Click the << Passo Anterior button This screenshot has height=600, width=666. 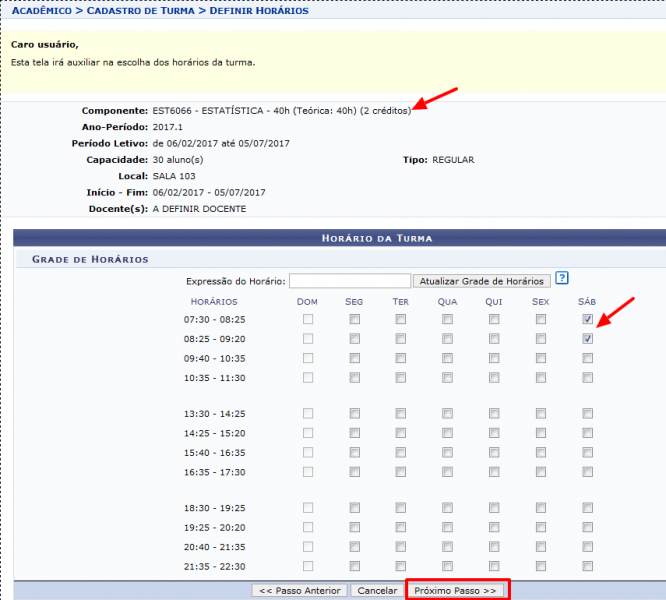click(300, 590)
